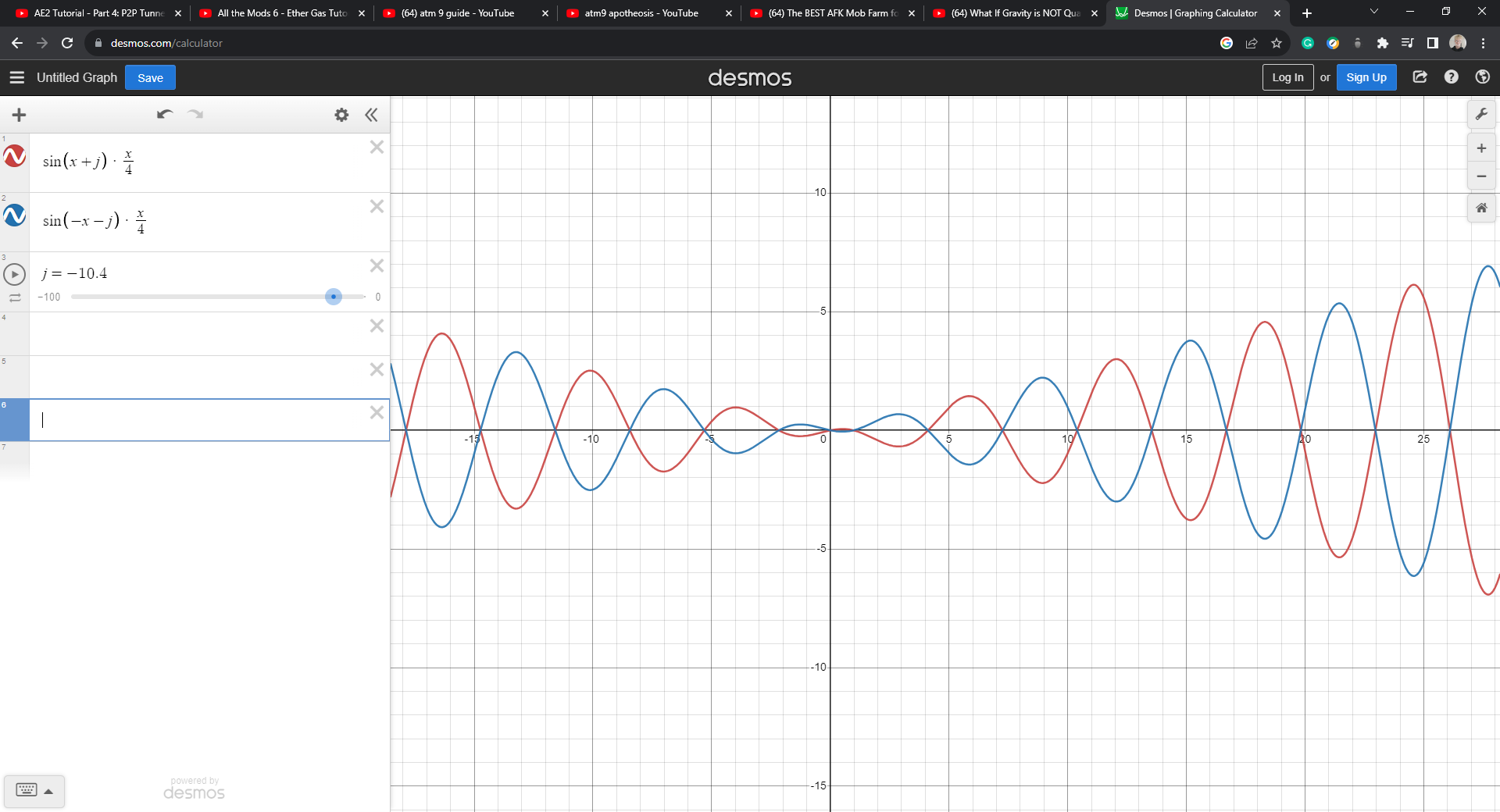Click the Sign Up button
The width and height of the screenshot is (1500, 812).
click(1366, 77)
